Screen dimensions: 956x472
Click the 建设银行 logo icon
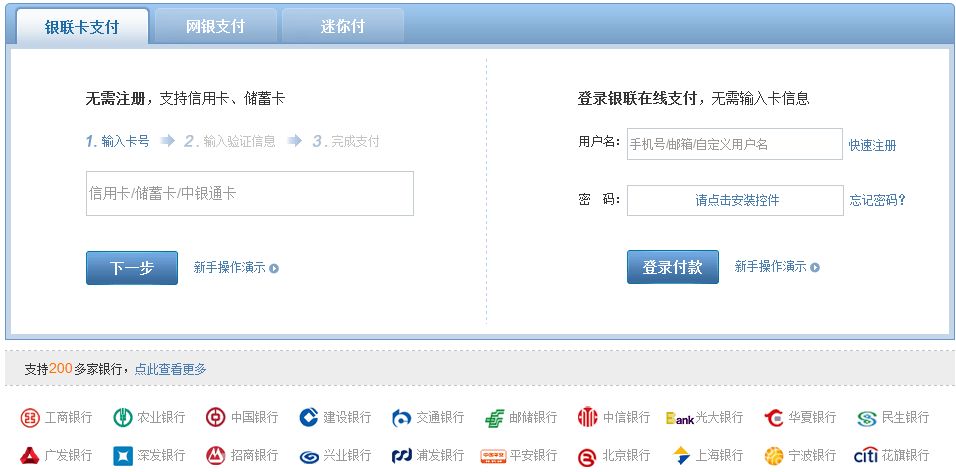click(x=309, y=418)
